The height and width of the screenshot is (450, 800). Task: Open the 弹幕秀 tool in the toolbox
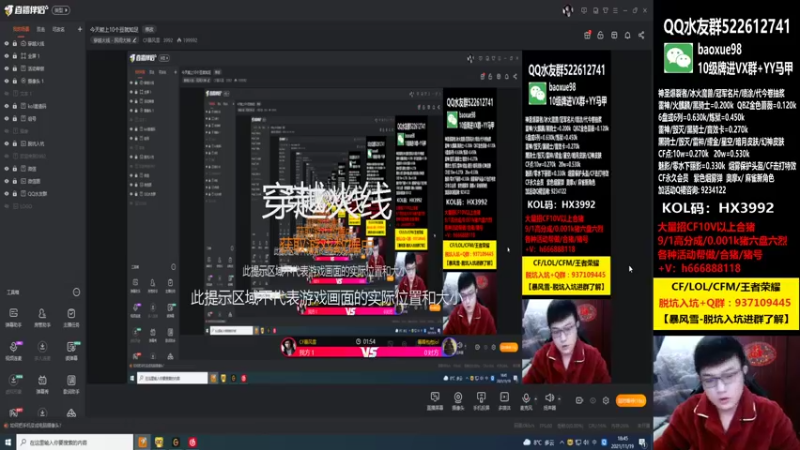(42, 384)
